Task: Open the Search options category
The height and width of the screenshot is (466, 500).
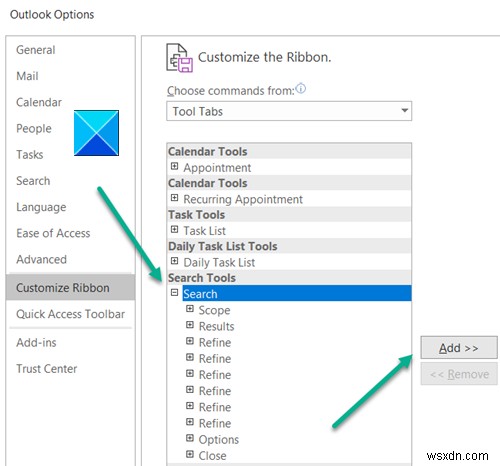Action: click(x=33, y=181)
